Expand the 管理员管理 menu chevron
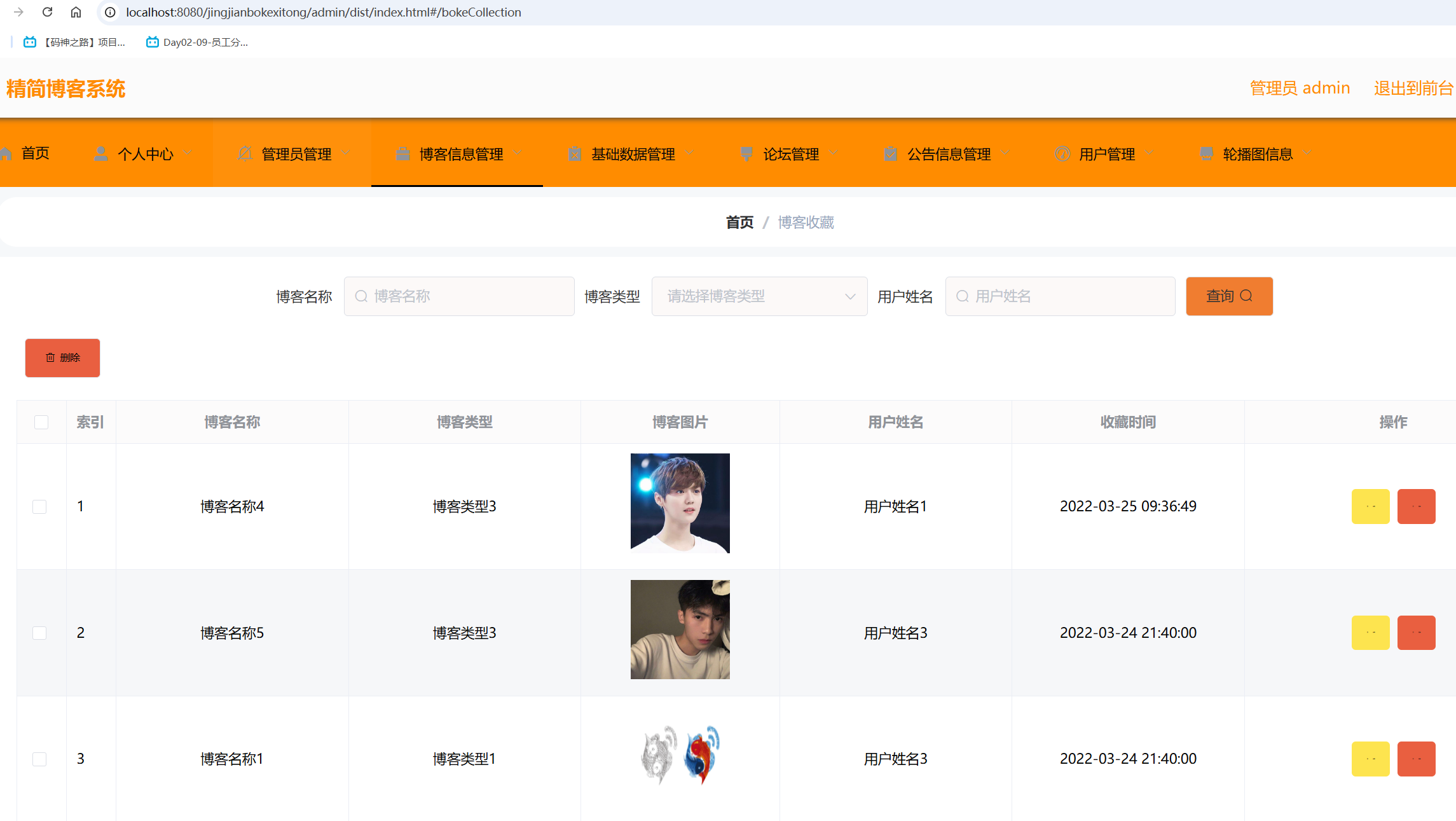This screenshot has width=1456, height=821. tap(345, 153)
